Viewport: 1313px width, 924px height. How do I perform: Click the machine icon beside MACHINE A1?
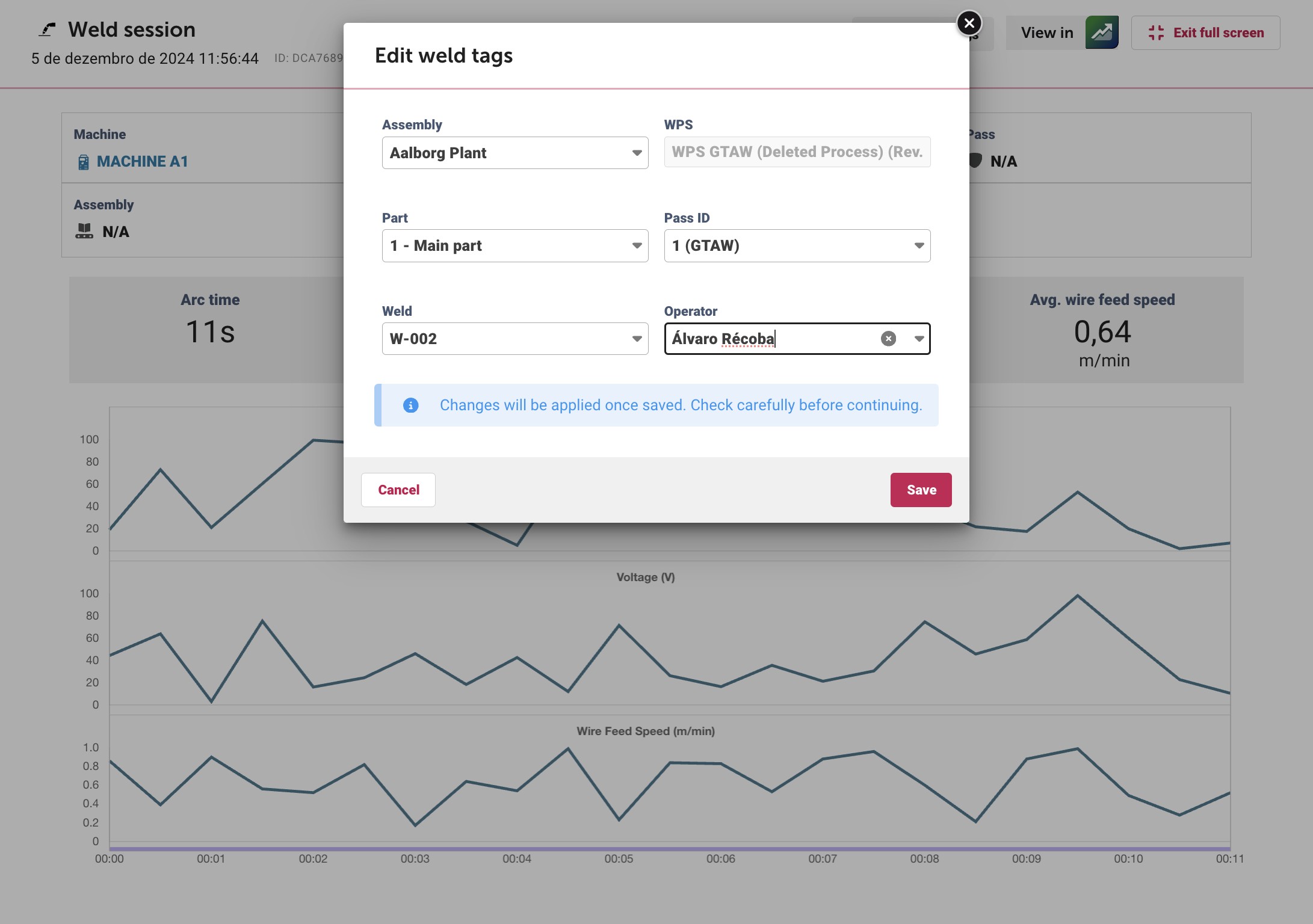click(83, 162)
